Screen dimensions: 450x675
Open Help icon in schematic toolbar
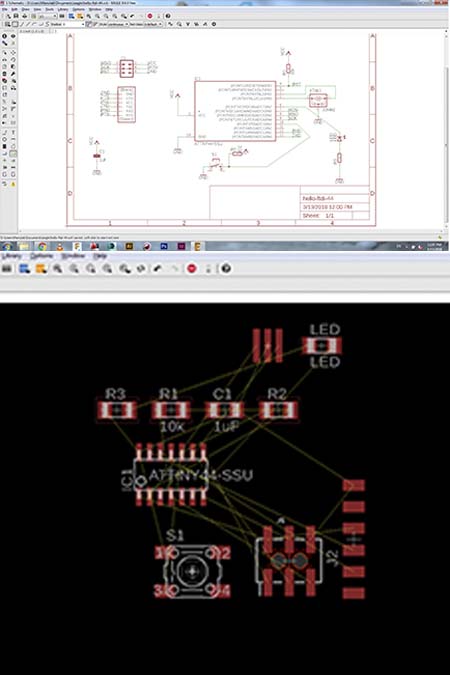[x=168, y=15]
